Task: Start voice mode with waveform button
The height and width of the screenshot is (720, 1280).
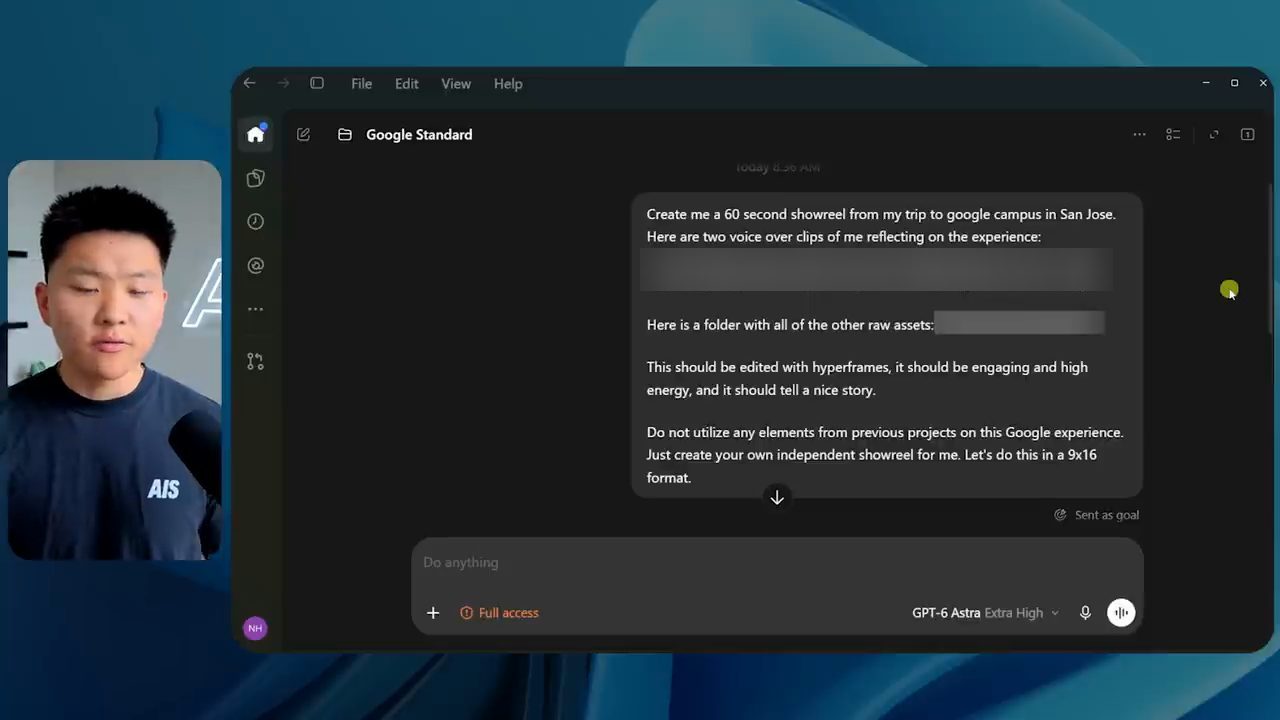Action: pyautogui.click(x=1121, y=613)
